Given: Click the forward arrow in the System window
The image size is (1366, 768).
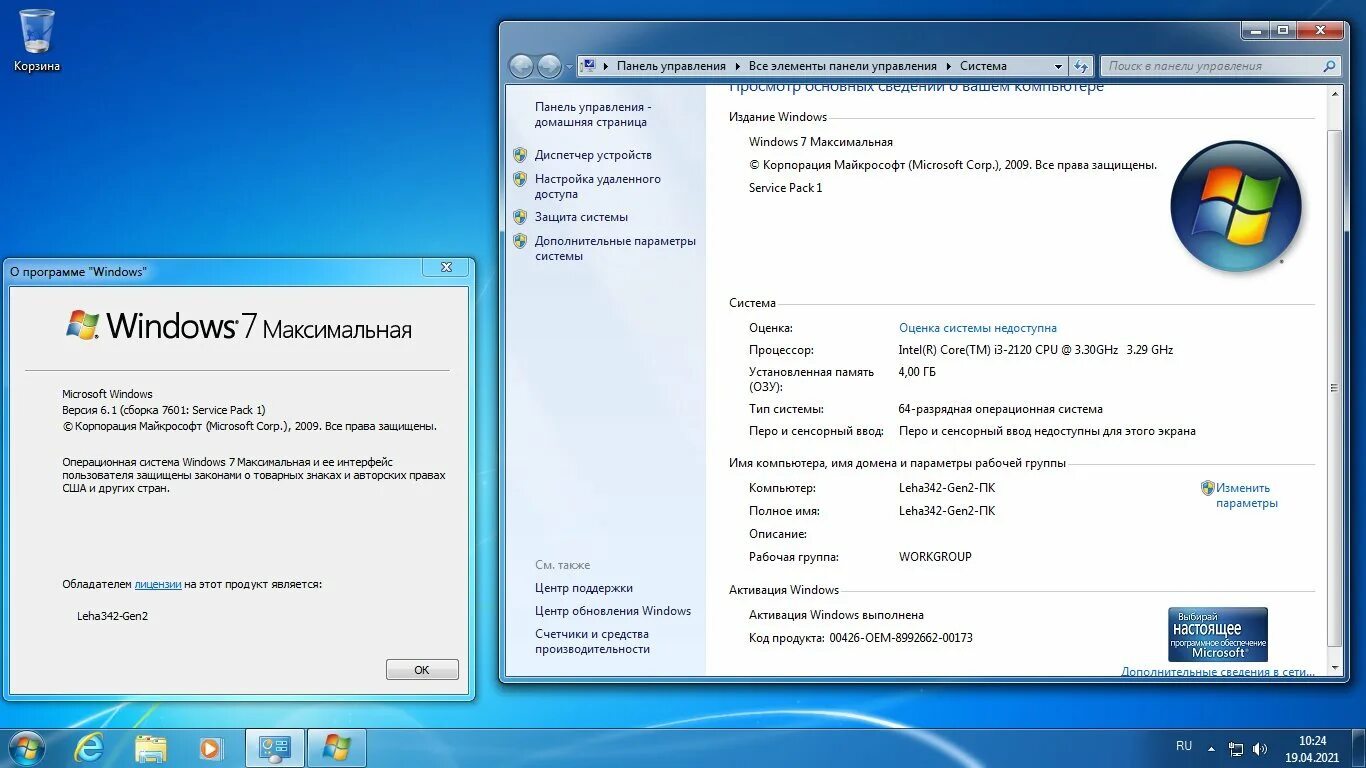Looking at the screenshot, I should pos(549,66).
